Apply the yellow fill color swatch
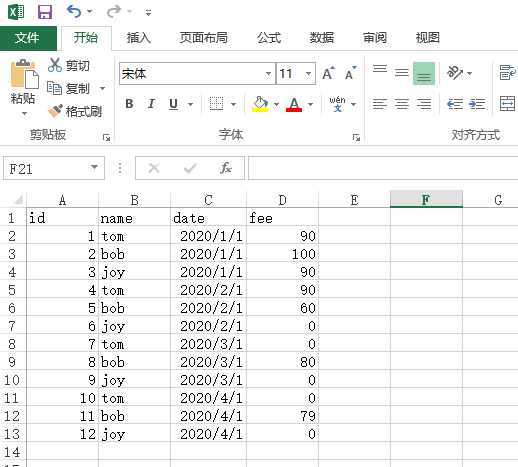Viewport: 518px width, 467px height. click(x=261, y=104)
